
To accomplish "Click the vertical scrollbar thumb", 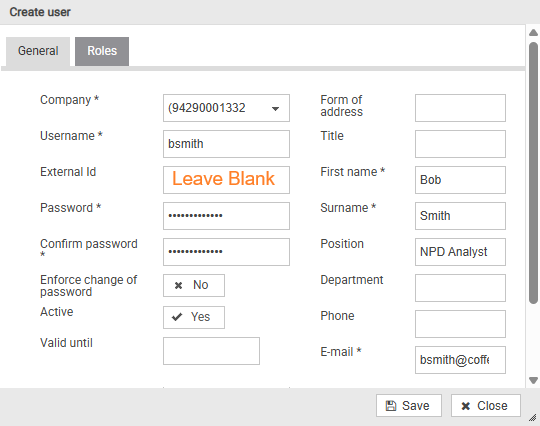I will [533, 173].
